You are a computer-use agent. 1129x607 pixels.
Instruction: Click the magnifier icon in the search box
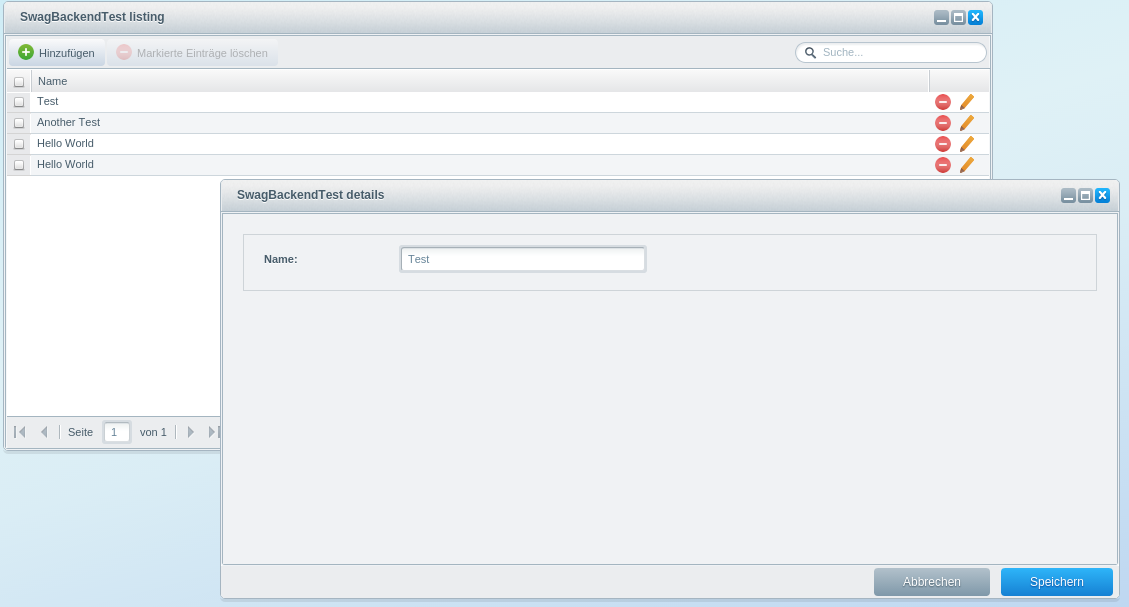pos(810,52)
